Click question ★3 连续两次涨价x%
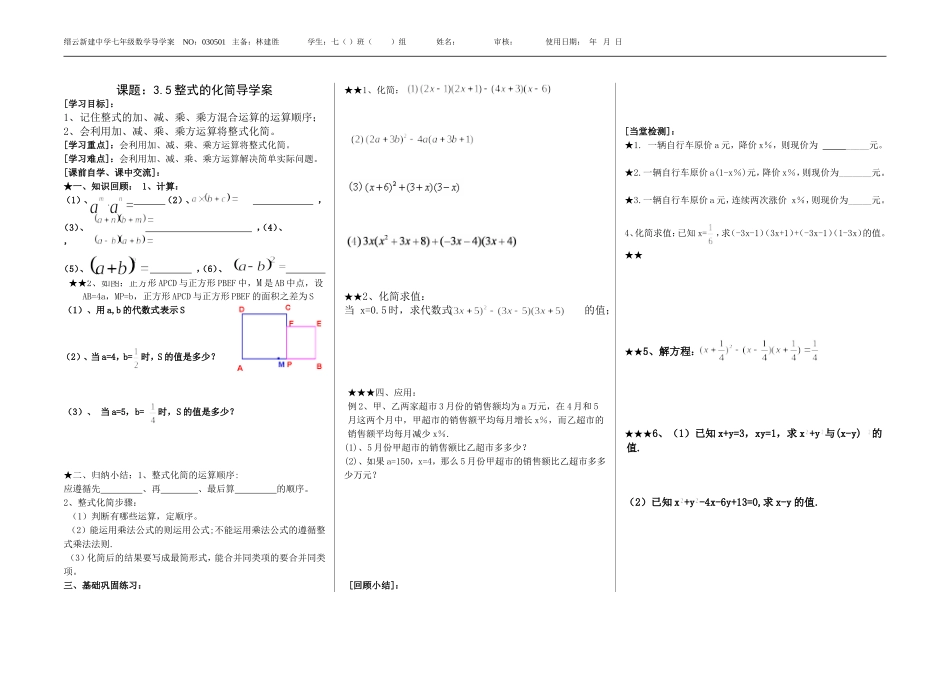The image size is (950, 675). pyautogui.click(x=755, y=201)
